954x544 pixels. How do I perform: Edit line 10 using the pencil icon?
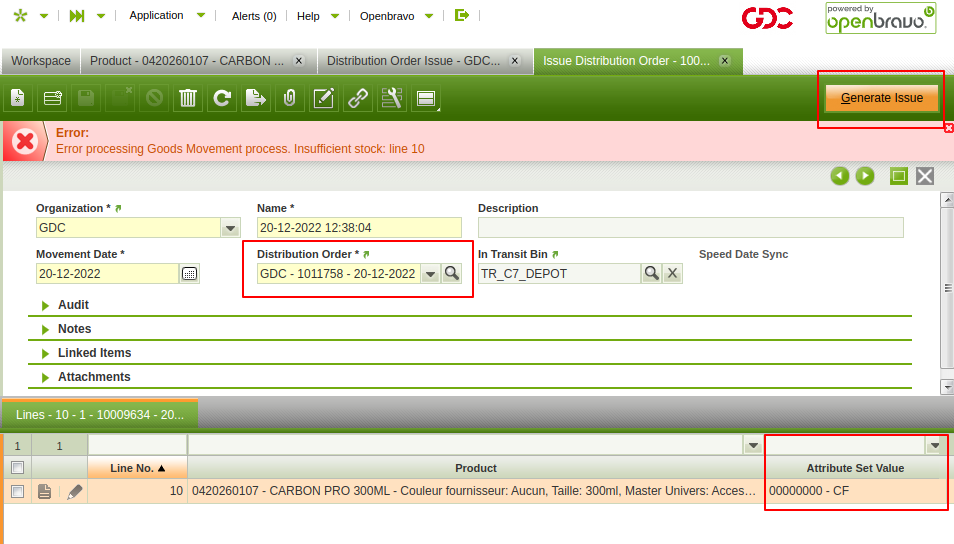[x=75, y=491]
